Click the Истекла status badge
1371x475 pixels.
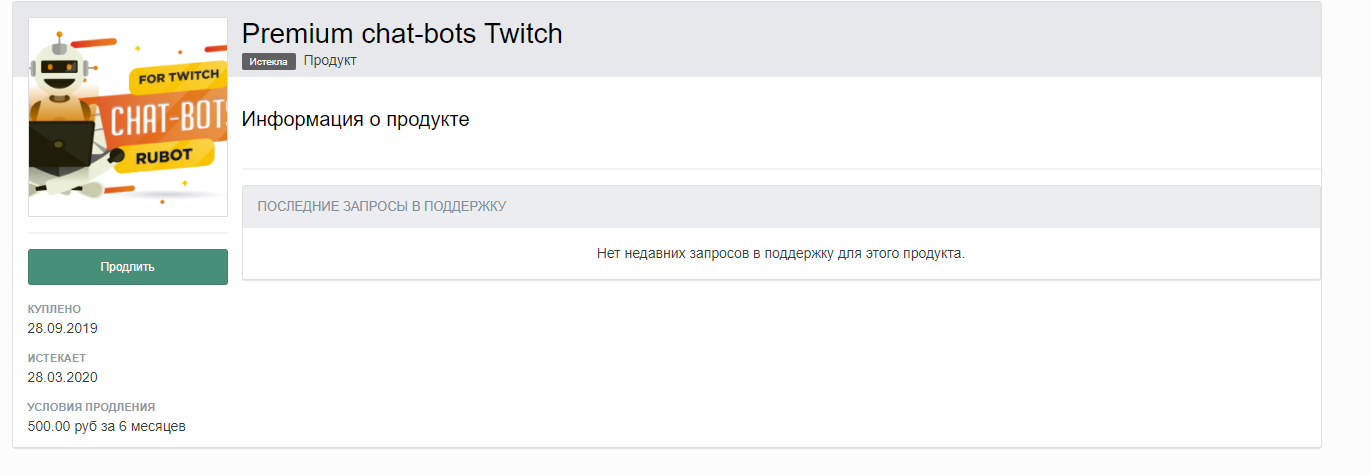tap(268, 61)
